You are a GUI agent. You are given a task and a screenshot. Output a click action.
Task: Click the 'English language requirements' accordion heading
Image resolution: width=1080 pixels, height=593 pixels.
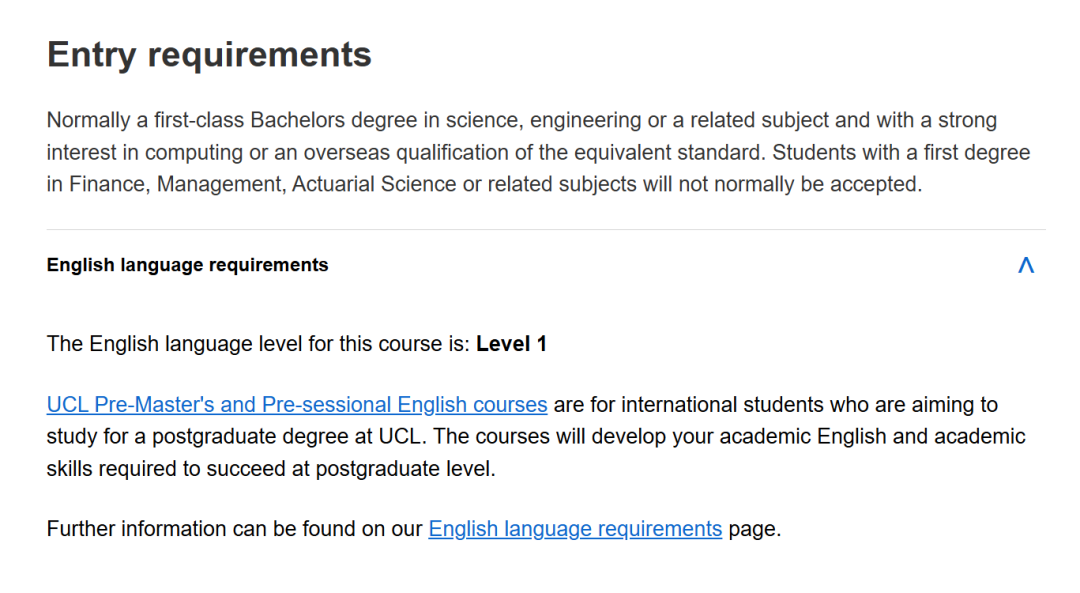point(187,265)
